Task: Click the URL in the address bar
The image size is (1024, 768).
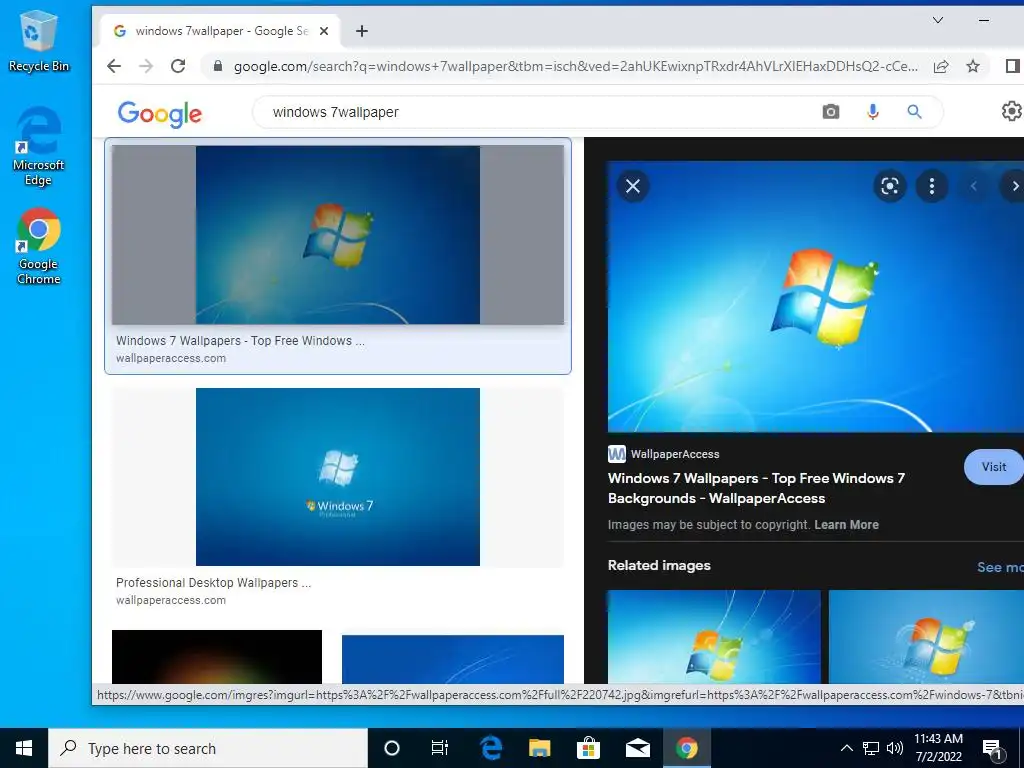Action: click(575, 66)
